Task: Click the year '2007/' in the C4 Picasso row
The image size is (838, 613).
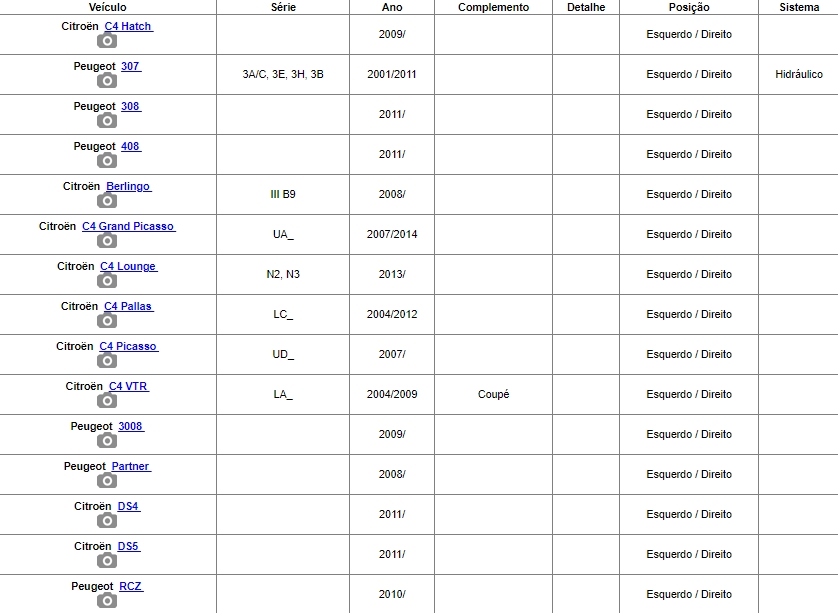Action: 392,354
